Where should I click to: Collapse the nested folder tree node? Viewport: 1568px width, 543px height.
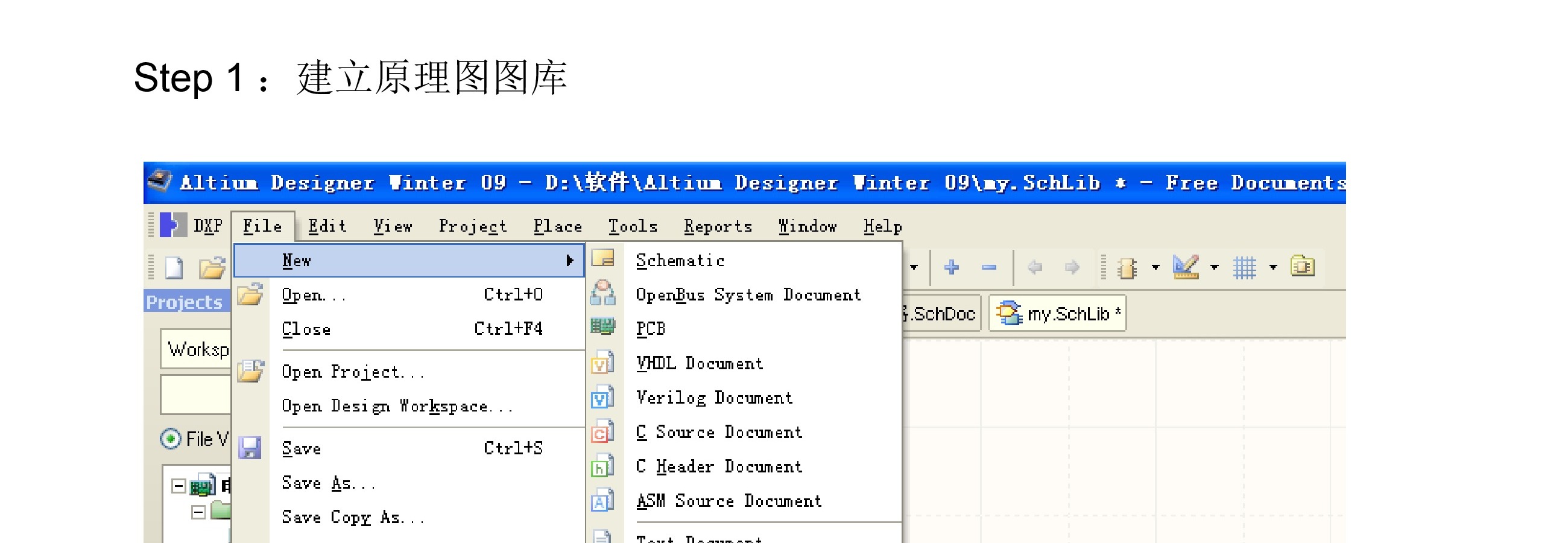198,512
